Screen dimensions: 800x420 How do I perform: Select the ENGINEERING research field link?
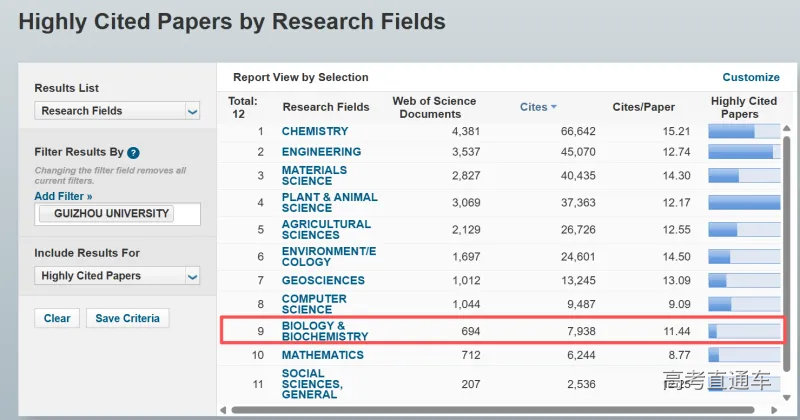pyautogui.click(x=321, y=152)
